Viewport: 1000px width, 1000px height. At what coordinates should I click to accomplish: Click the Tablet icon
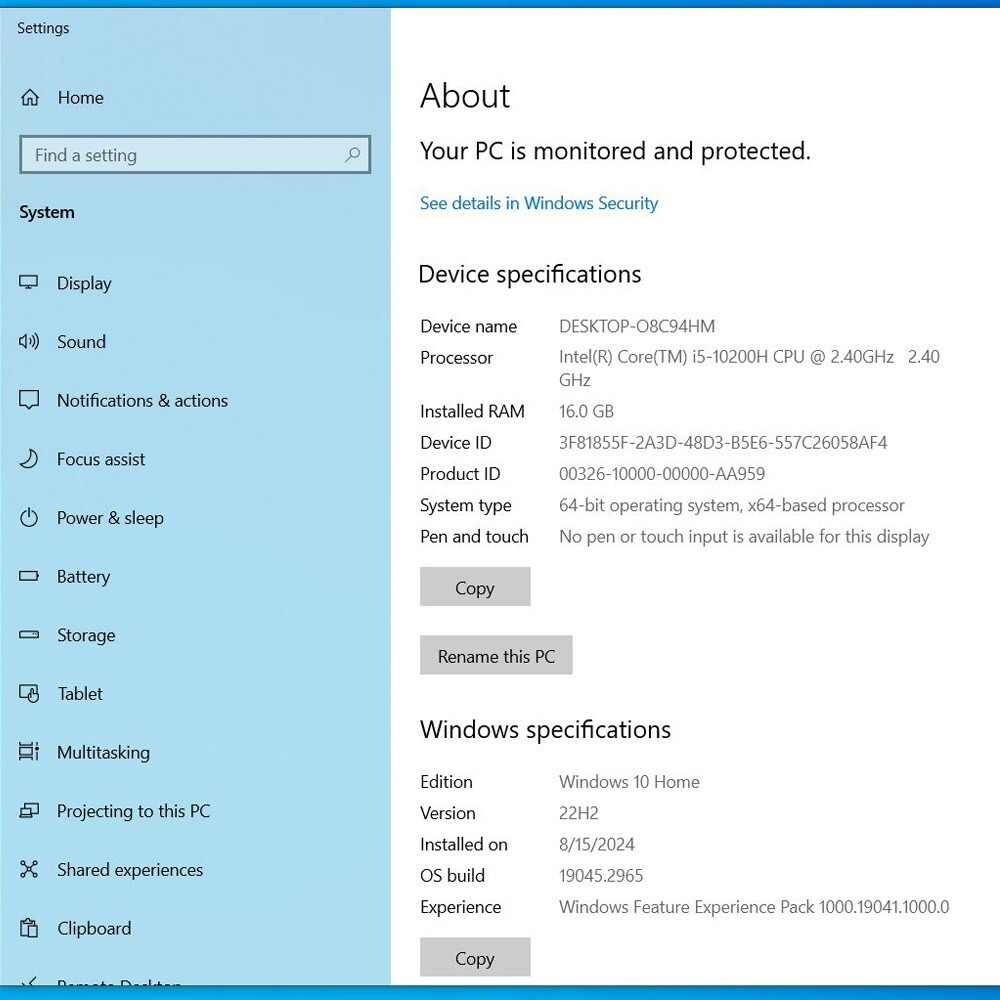pos(29,693)
